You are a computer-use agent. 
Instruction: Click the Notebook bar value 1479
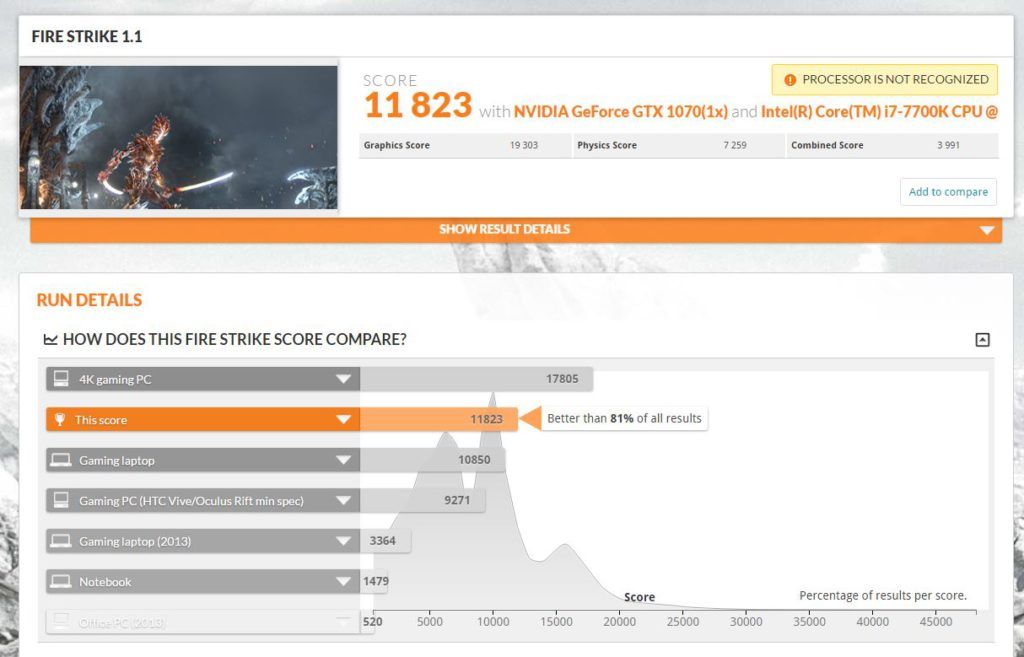point(376,581)
